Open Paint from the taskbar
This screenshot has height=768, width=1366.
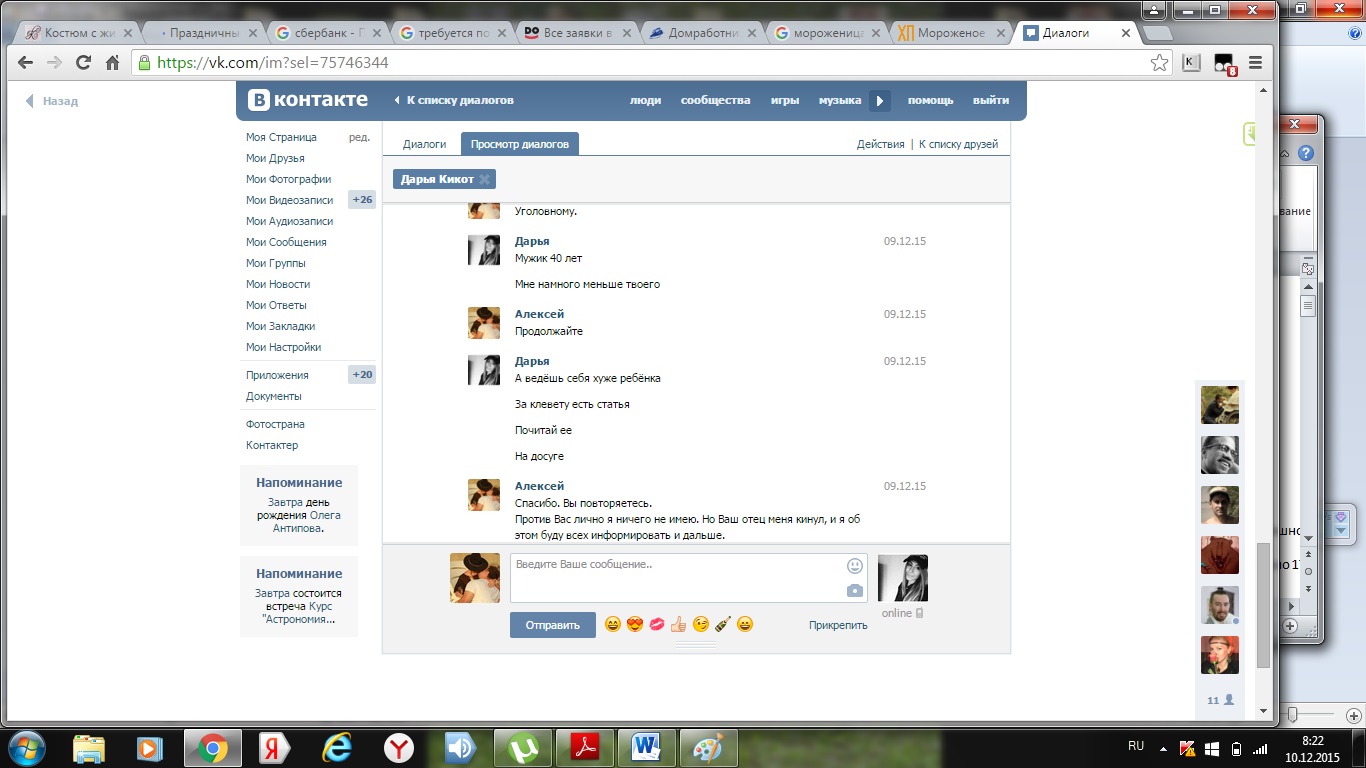coord(708,748)
